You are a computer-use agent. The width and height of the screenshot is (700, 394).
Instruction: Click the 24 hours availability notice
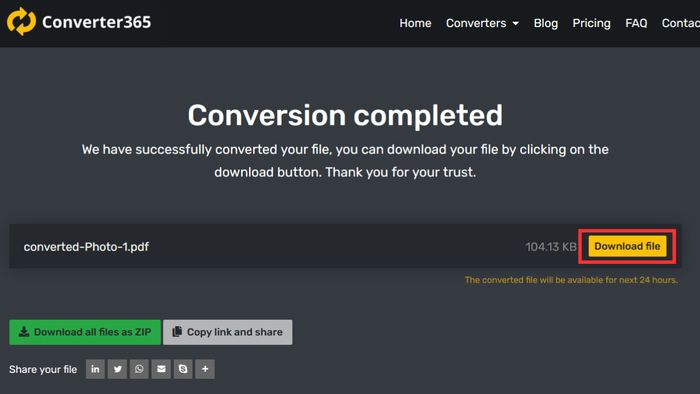click(x=571, y=280)
